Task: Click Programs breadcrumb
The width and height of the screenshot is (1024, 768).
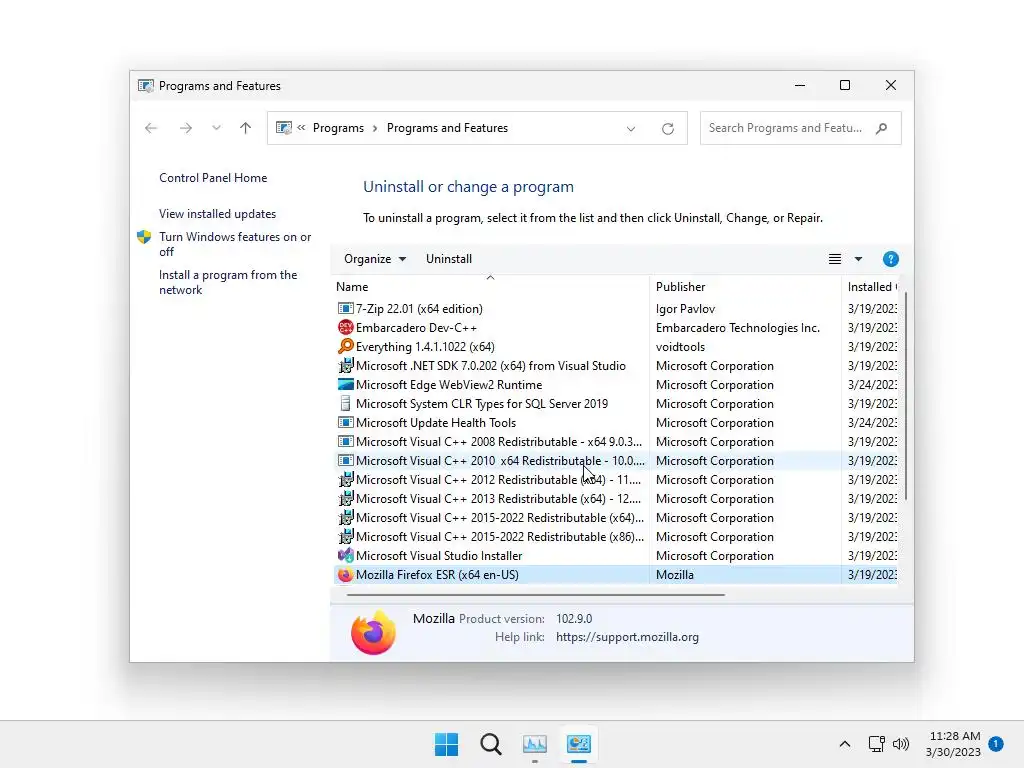Action: click(338, 128)
